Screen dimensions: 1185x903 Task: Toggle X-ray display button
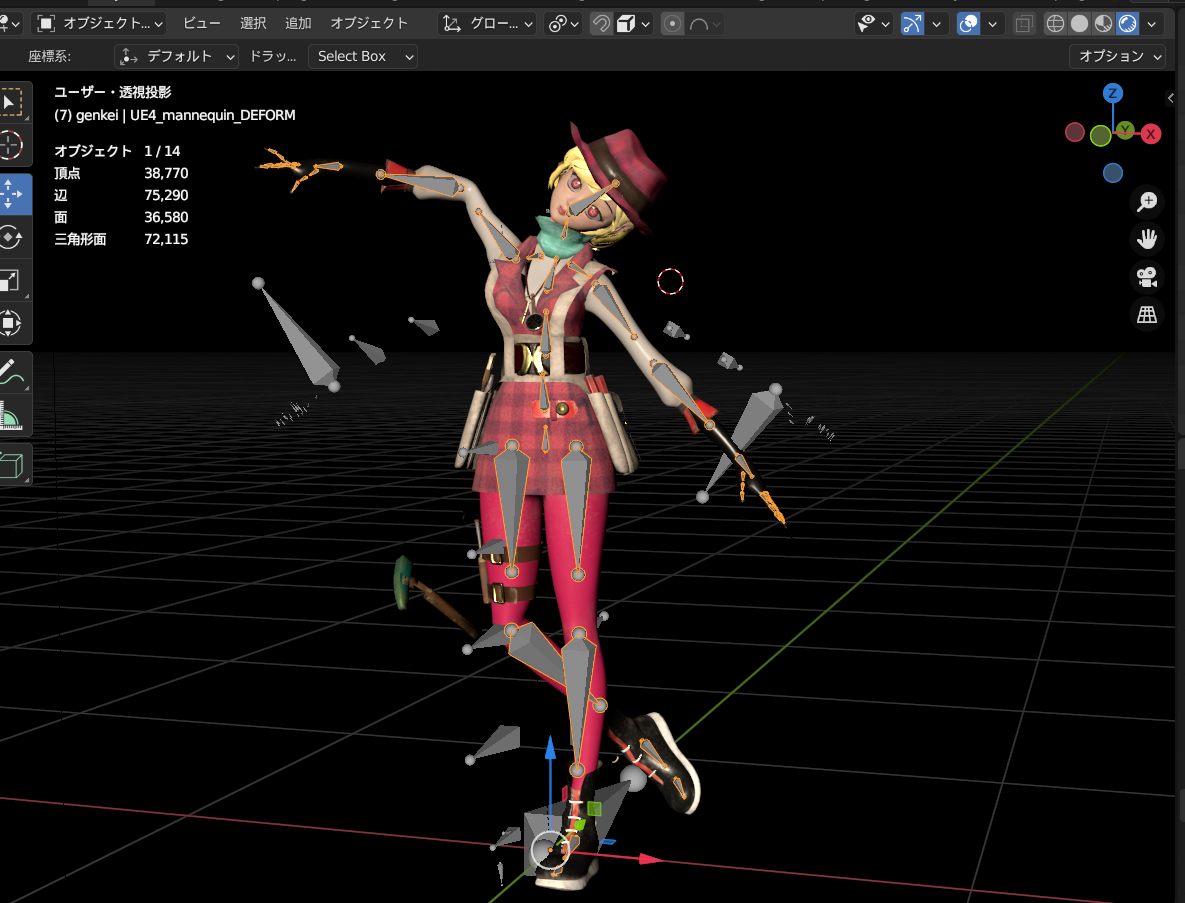pos(1023,24)
